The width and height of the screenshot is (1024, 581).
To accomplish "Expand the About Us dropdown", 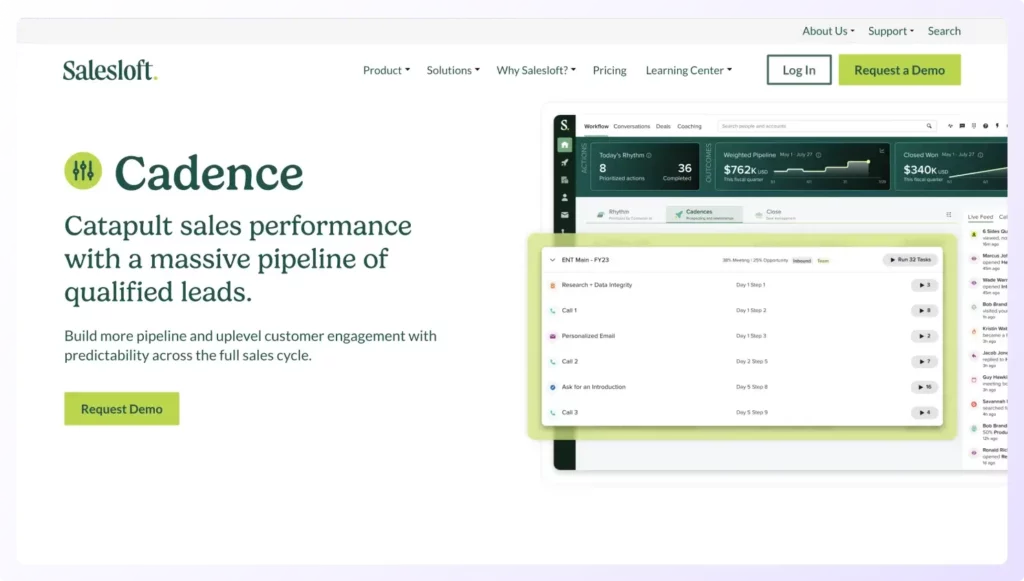I will (x=828, y=31).
